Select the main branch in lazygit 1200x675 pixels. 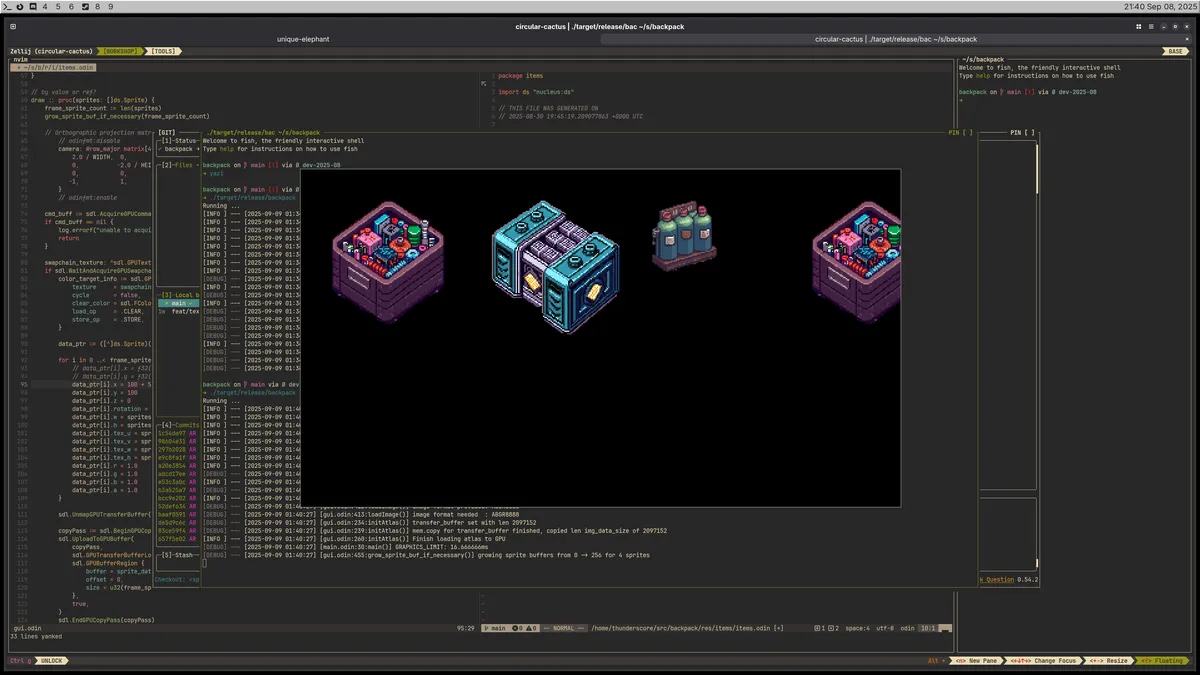(x=179, y=303)
